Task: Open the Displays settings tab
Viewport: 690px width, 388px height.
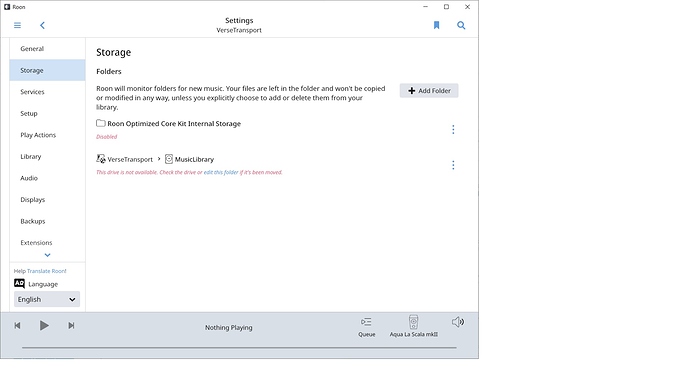Action: [x=48, y=199]
